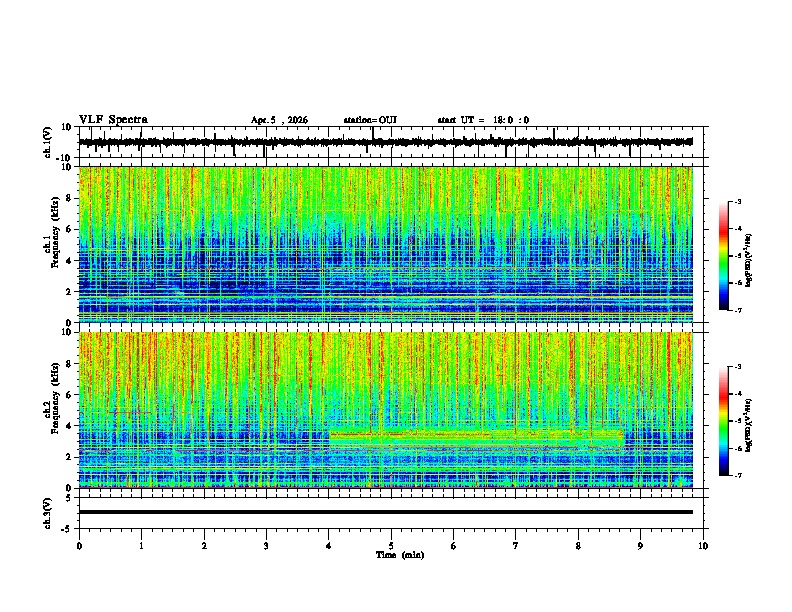The width and height of the screenshot is (792, 612).
Task: Click the ch.1 voltage waveform trace
Action: coord(385,142)
